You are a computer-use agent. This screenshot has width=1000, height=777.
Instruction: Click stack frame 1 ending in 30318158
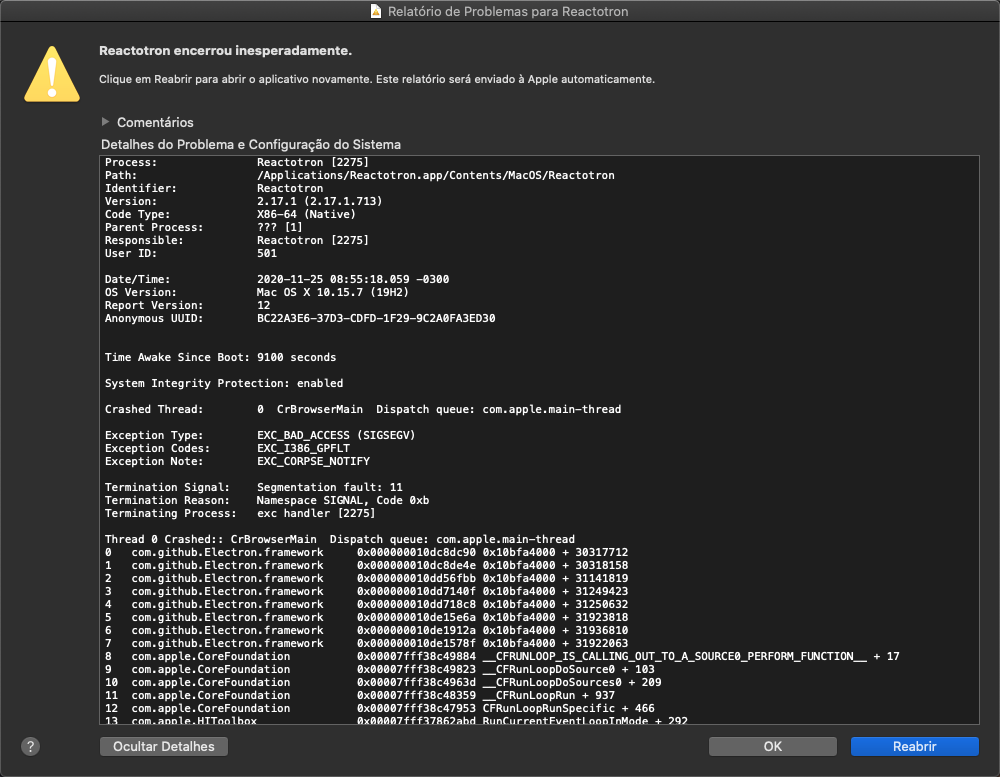tap(366, 565)
